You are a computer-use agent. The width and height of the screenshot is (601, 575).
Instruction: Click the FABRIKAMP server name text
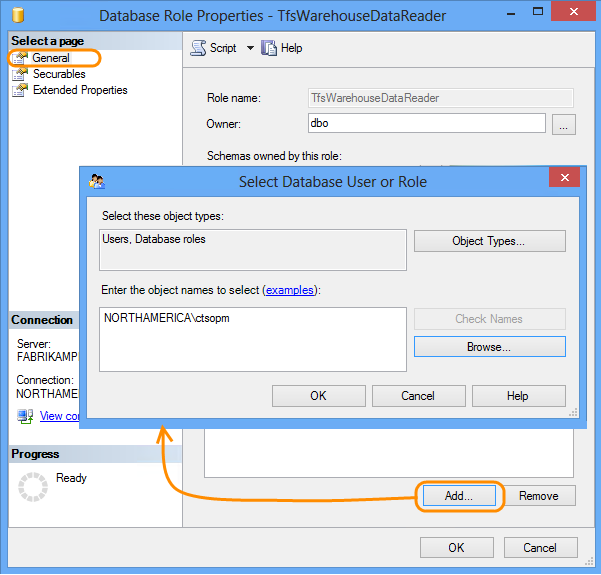click(47, 356)
